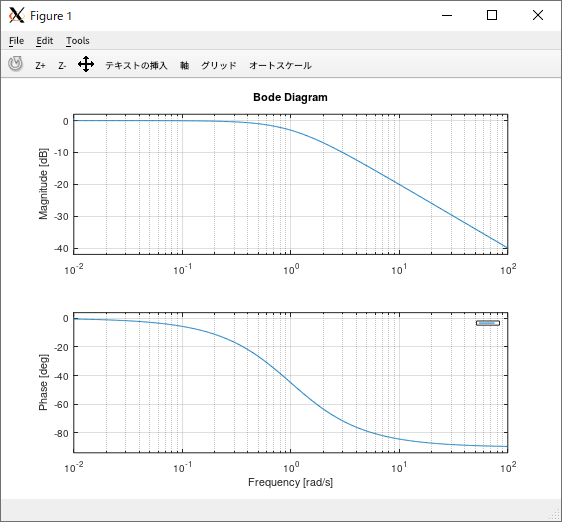Click オートスケール autoscale button
The image size is (562, 522).
click(280, 66)
